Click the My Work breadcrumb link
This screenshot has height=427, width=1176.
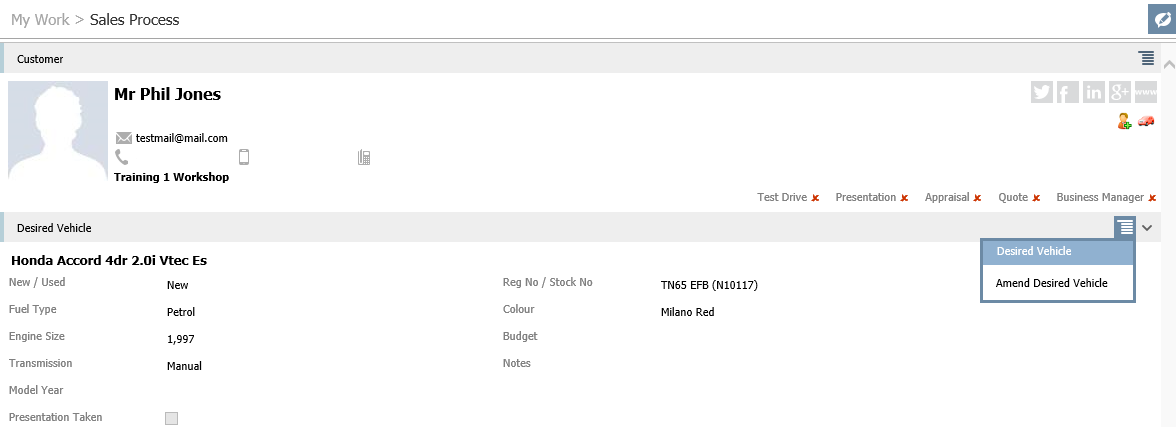click(40, 19)
